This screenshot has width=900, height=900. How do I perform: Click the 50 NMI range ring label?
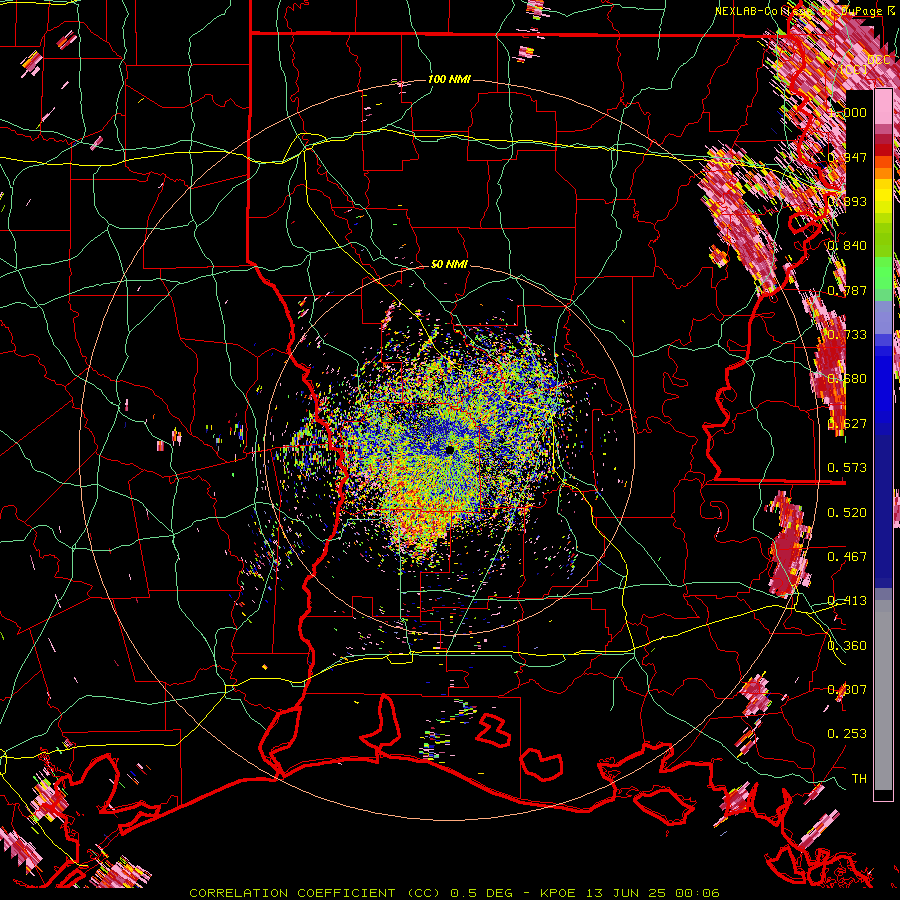449,265
